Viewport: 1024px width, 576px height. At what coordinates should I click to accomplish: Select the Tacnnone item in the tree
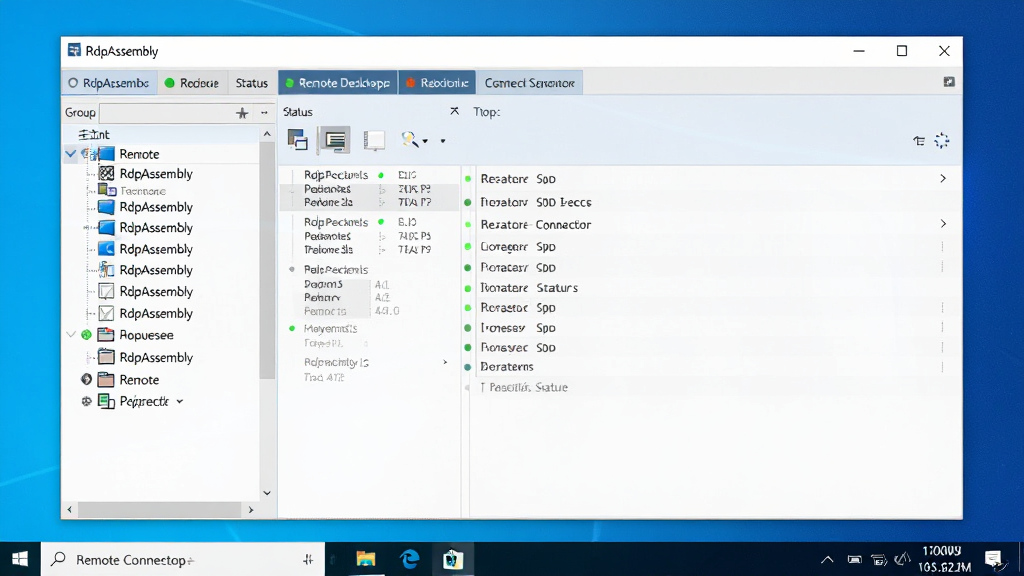(142, 191)
